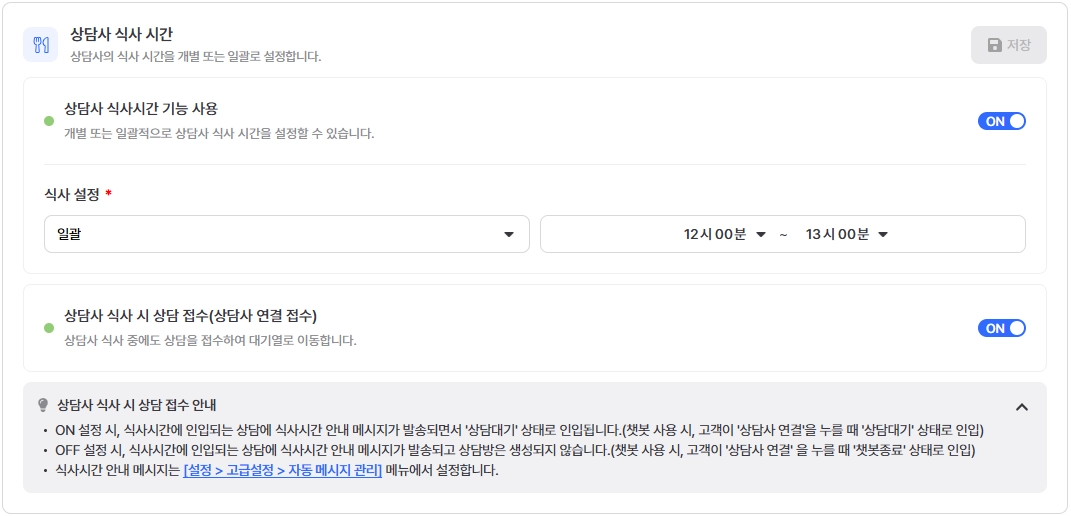Click the fork and knife meal icon

pyautogui.click(x=40, y=45)
